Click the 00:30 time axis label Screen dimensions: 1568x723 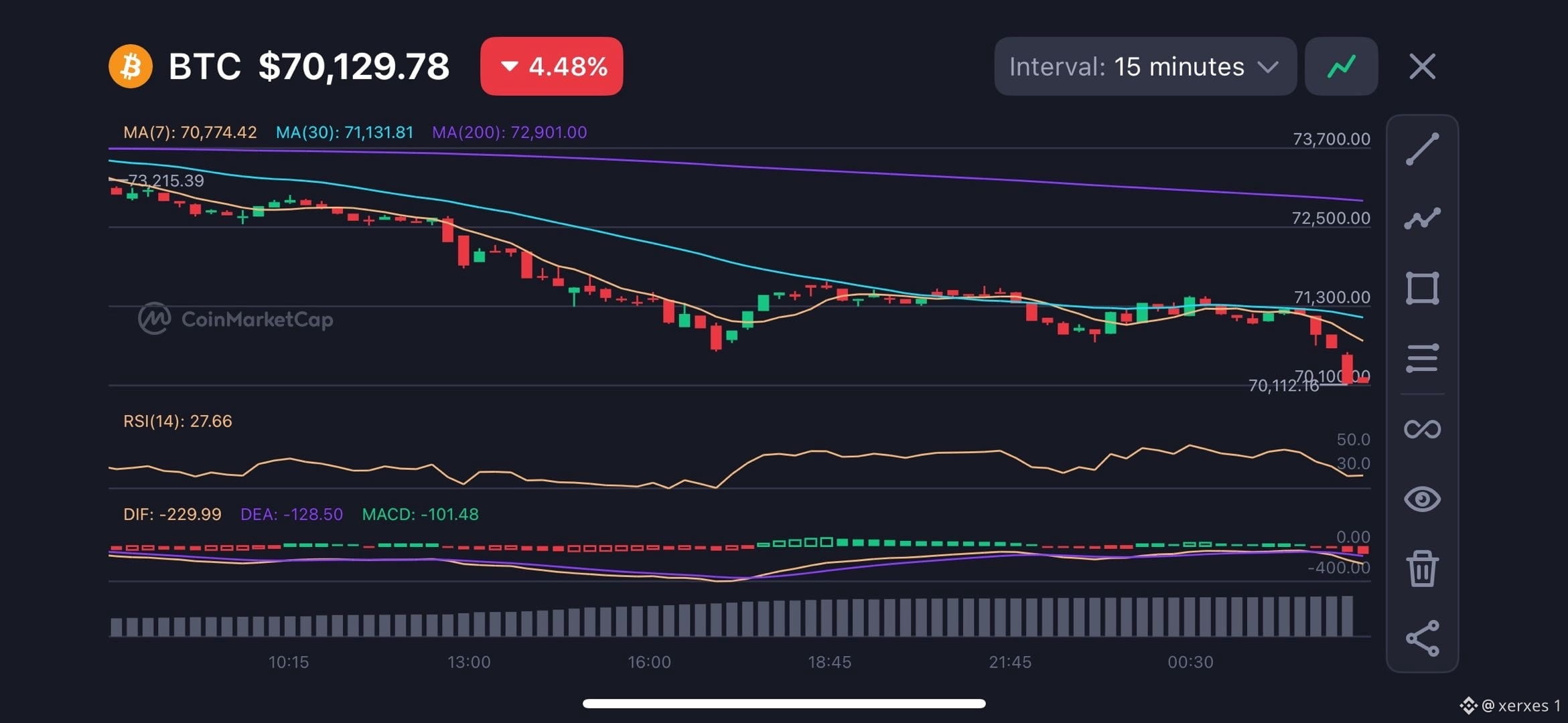[x=1190, y=662]
